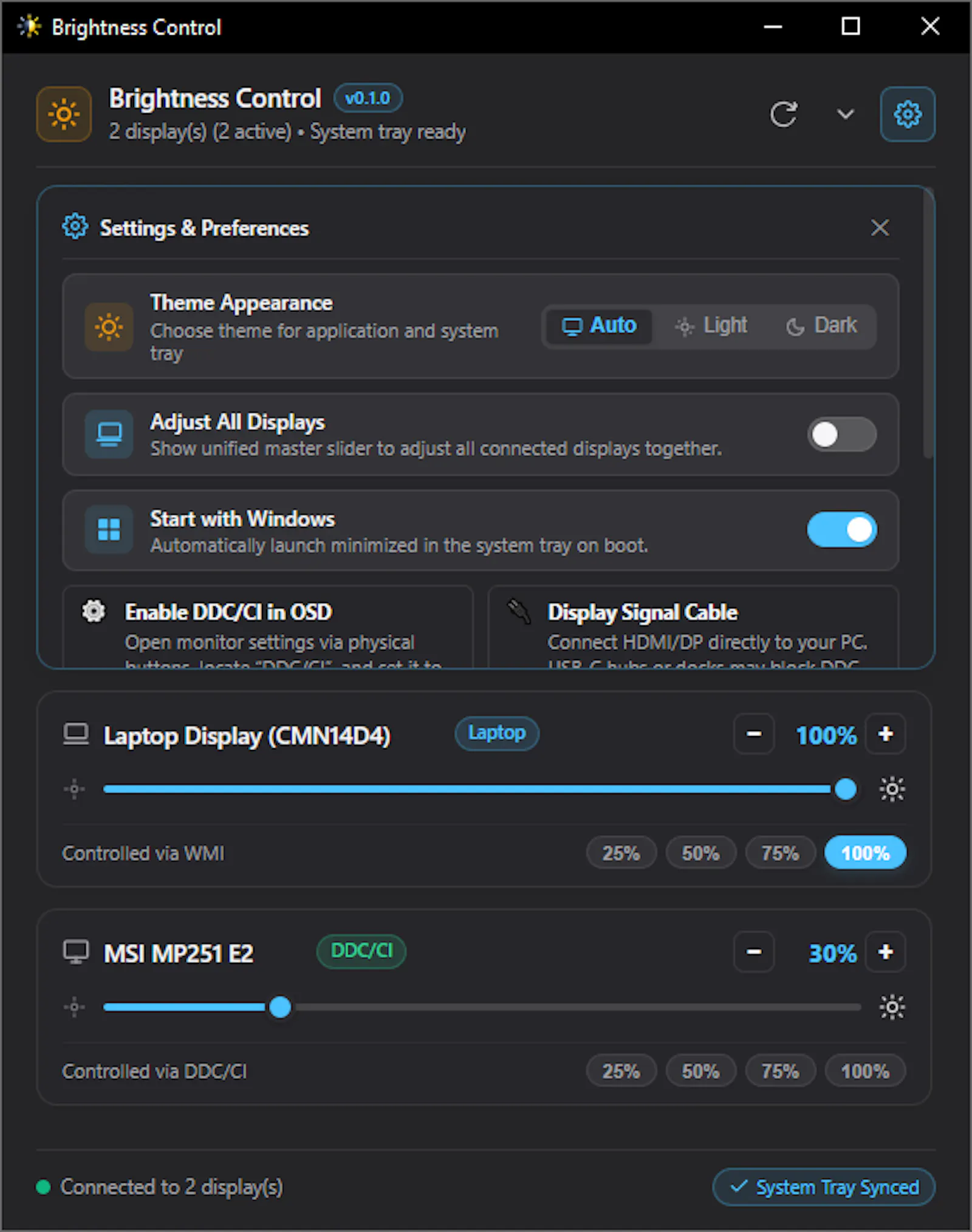The image size is (972, 1232).
Task: Click the 'Controlled via DDC/CI' text
Action: click(154, 1072)
